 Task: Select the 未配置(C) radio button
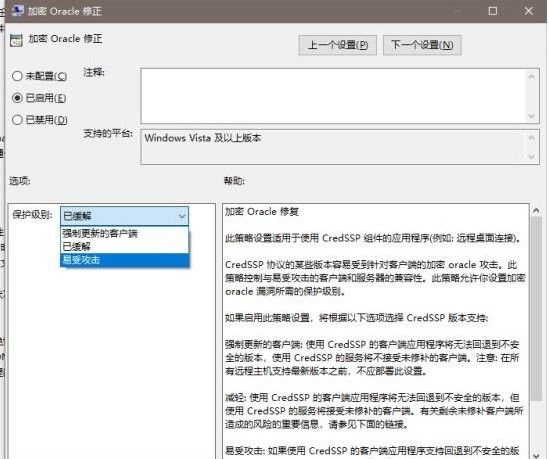pos(17,76)
